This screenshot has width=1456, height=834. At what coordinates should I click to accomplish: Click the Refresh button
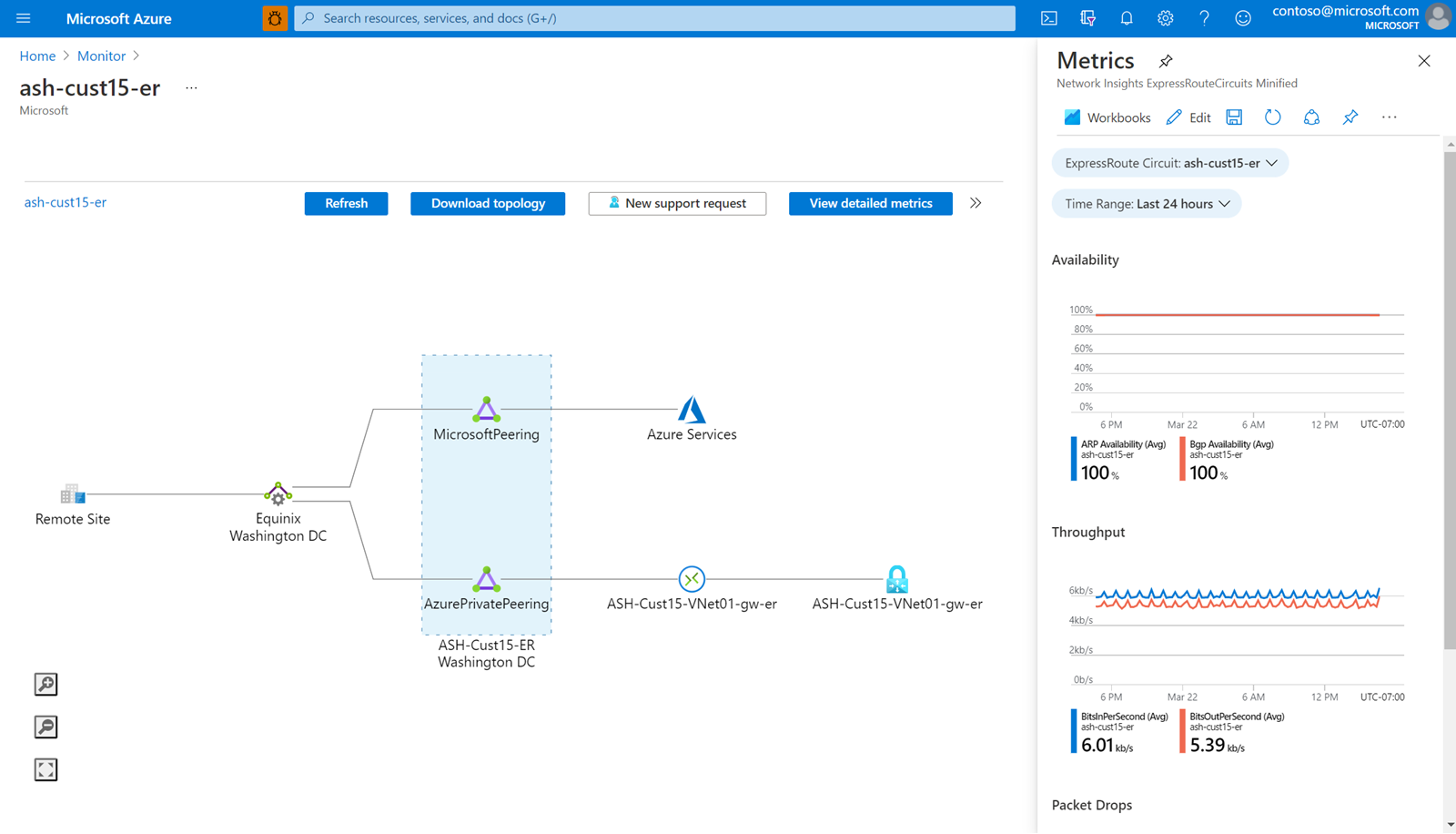[x=347, y=203]
